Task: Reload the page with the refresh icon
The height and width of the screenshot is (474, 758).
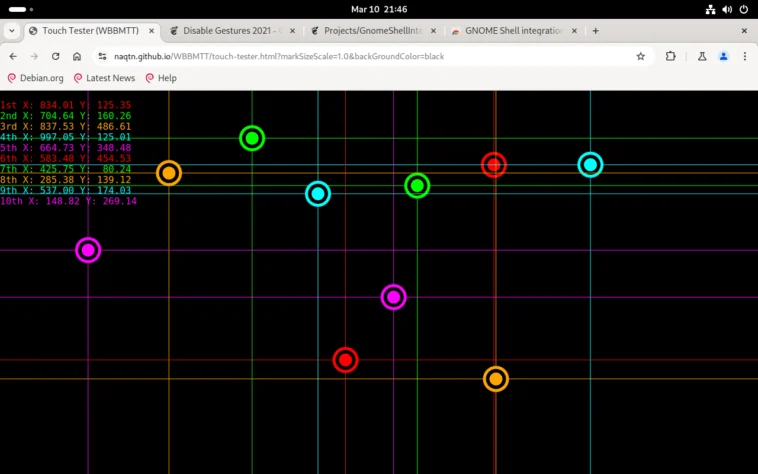Action: pyautogui.click(x=56, y=57)
